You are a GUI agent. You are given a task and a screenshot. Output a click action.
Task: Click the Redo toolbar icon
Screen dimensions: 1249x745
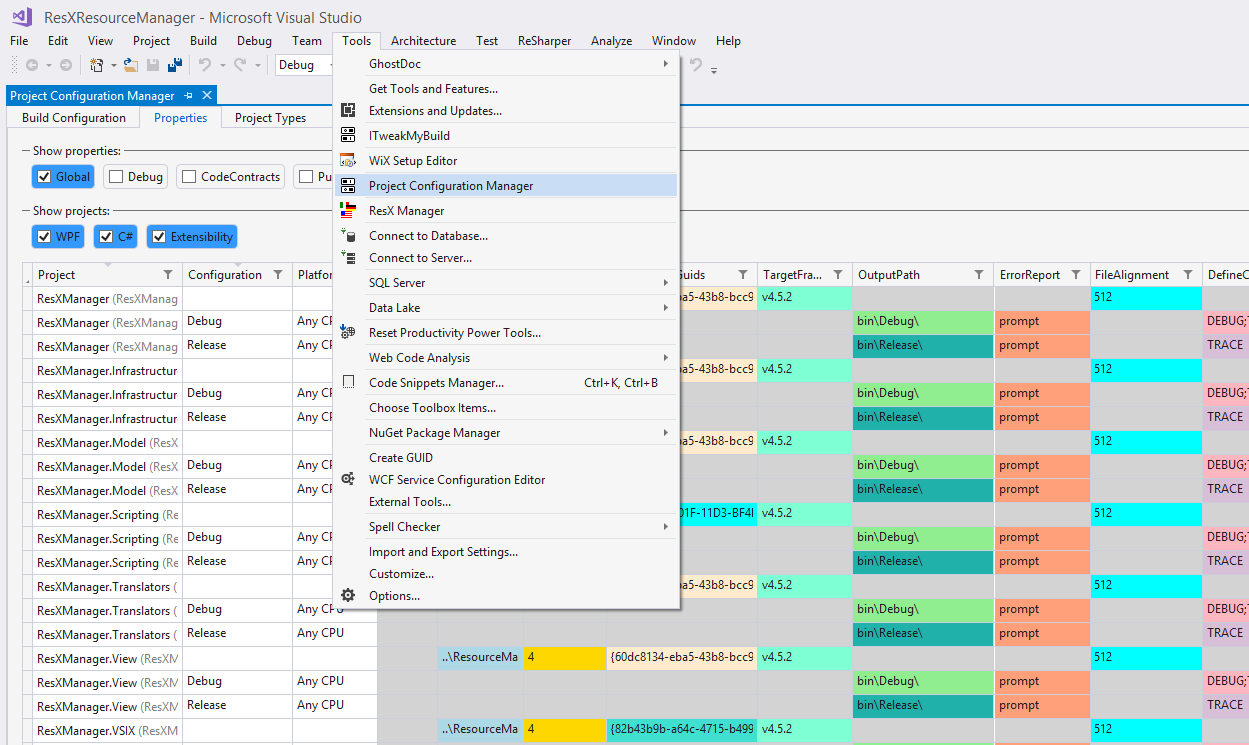coord(240,65)
